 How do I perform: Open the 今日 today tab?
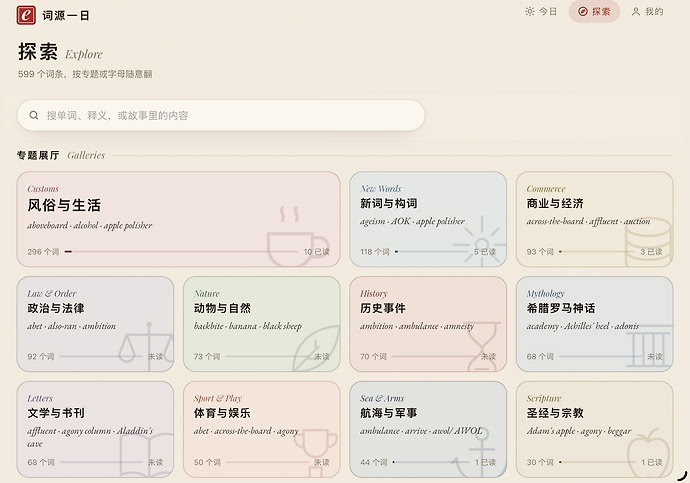coord(541,11)
